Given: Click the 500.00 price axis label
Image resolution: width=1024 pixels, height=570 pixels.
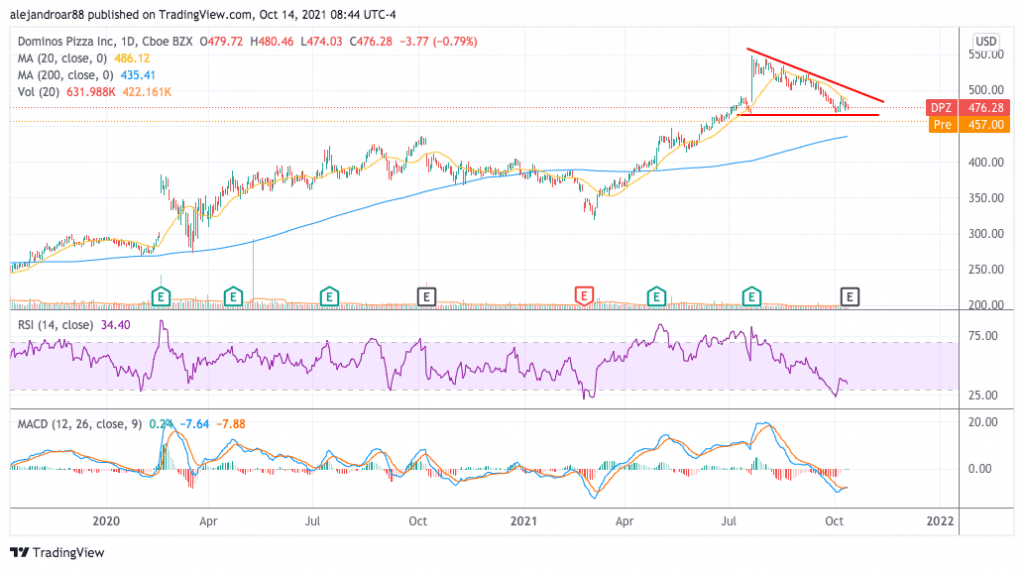Looking at the screenshot, I should [986, 90].
